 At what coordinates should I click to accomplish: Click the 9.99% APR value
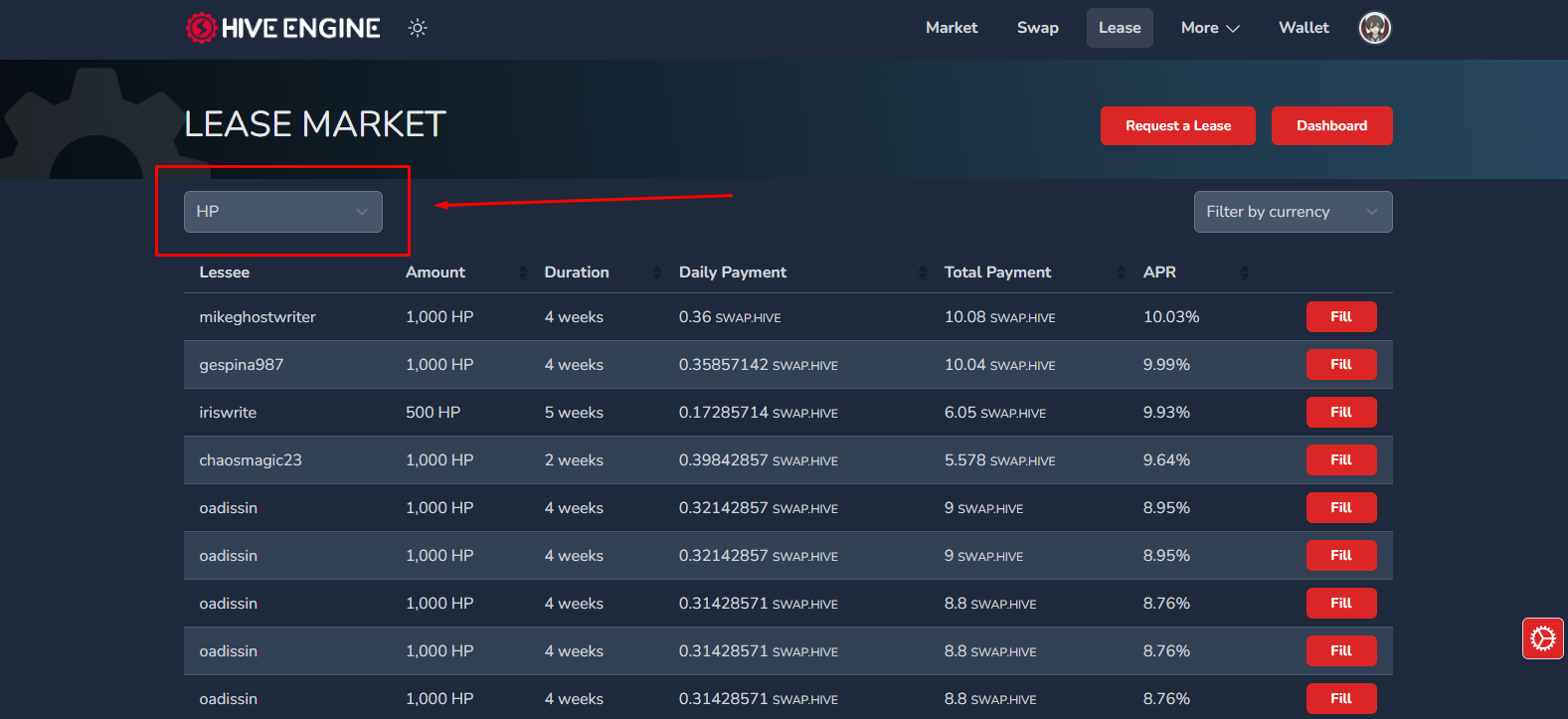click(1167, 365)
